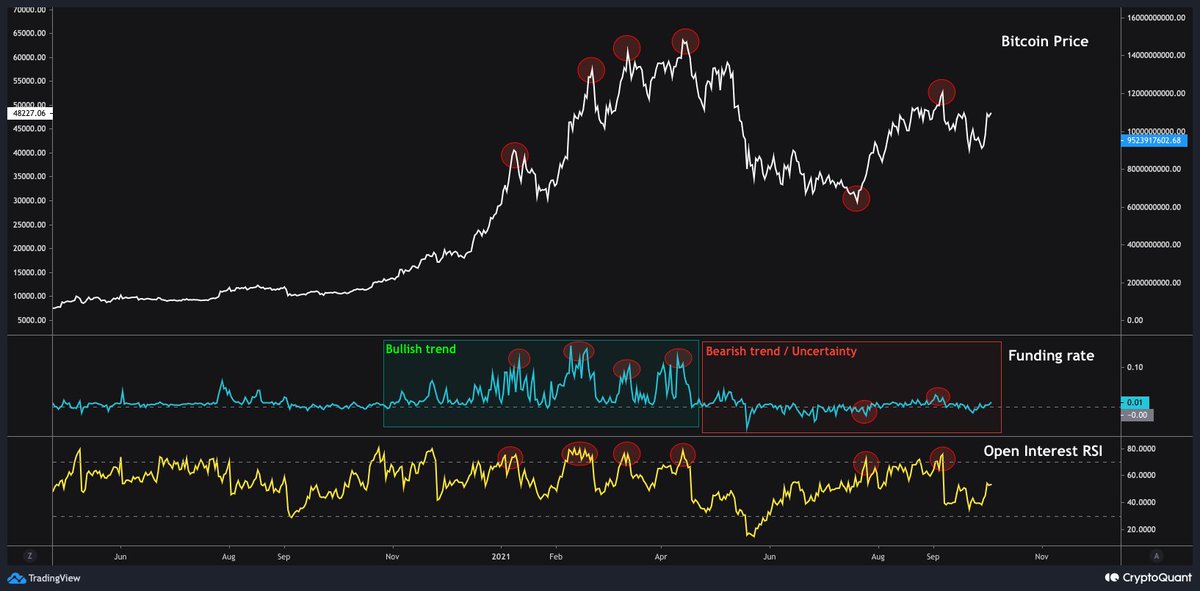Click the Bitcoin Price title text
The height and width of the screenshot is (591, 1200).
[x=1045, y=42]
